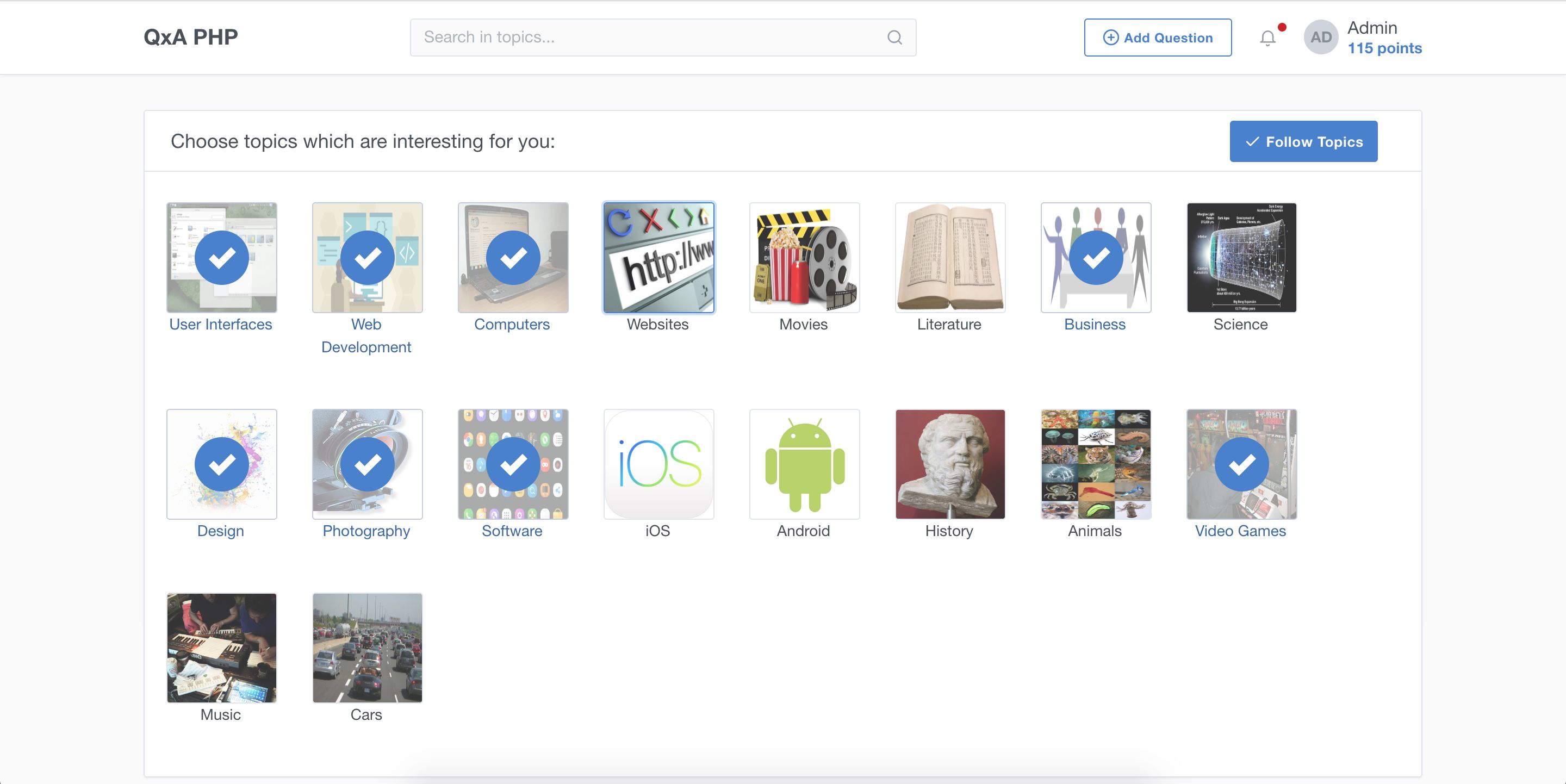Pick the Science topic image
The width and height of the screenshot is (1566, 784).
(x=1241, y=258)
